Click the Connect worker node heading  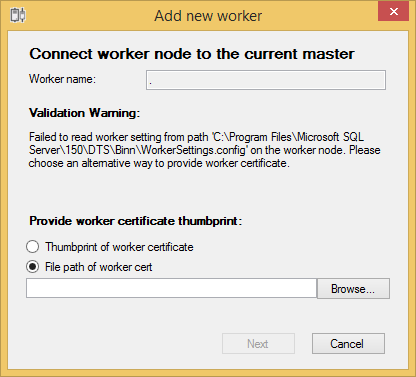coord(192,54)
